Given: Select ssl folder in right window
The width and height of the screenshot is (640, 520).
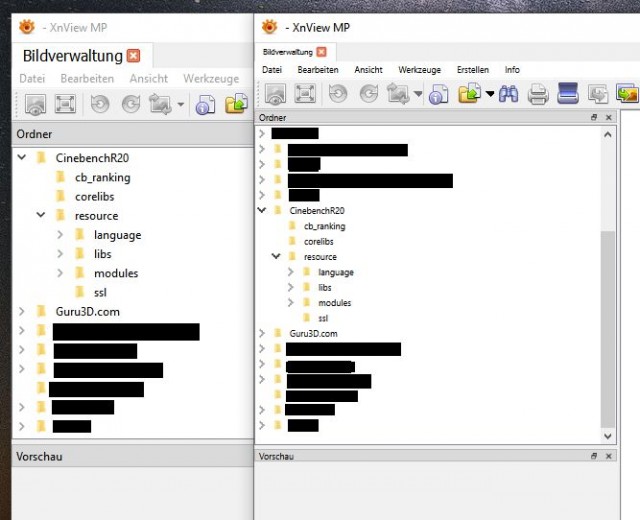Looking at the screenshot, I should tap(323, 318).
